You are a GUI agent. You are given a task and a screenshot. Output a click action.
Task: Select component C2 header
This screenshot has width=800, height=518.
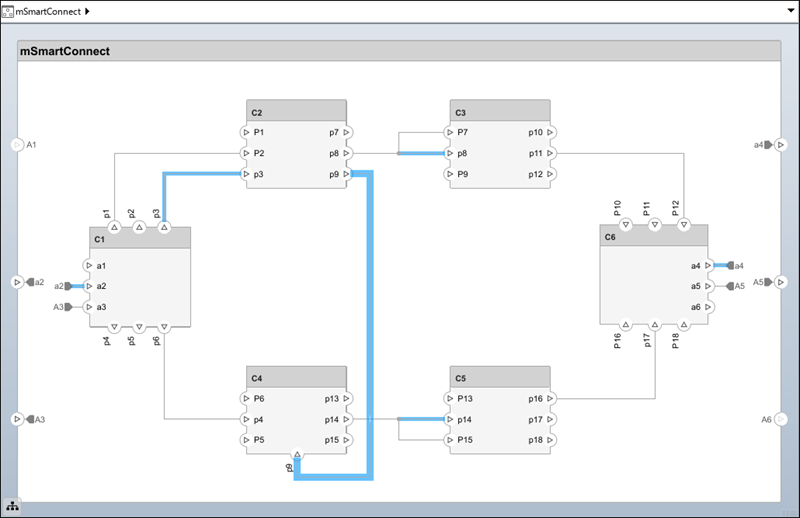pos(296,111)
